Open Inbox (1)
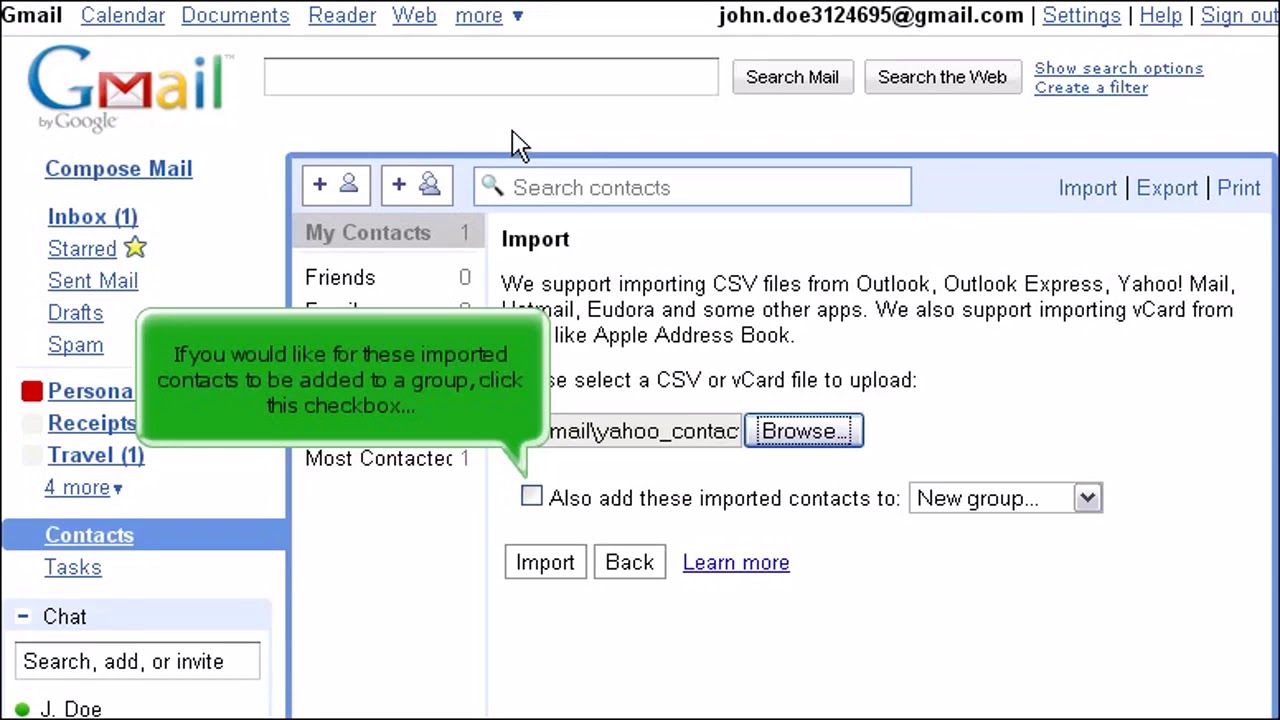This screenshot has width=1280, height=720. click(93, 216)
